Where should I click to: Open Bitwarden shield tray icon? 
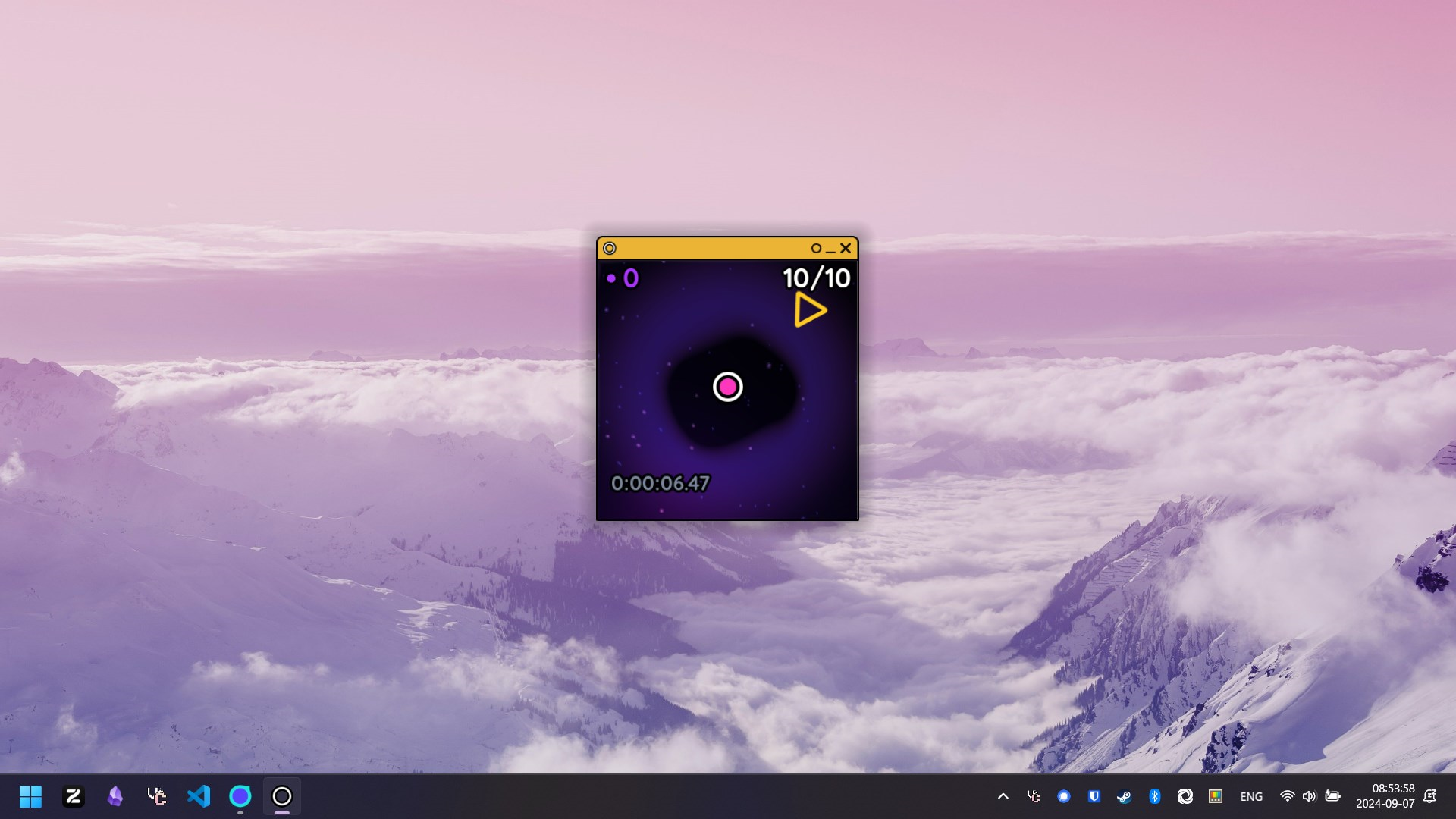[x=1094, y=796]
